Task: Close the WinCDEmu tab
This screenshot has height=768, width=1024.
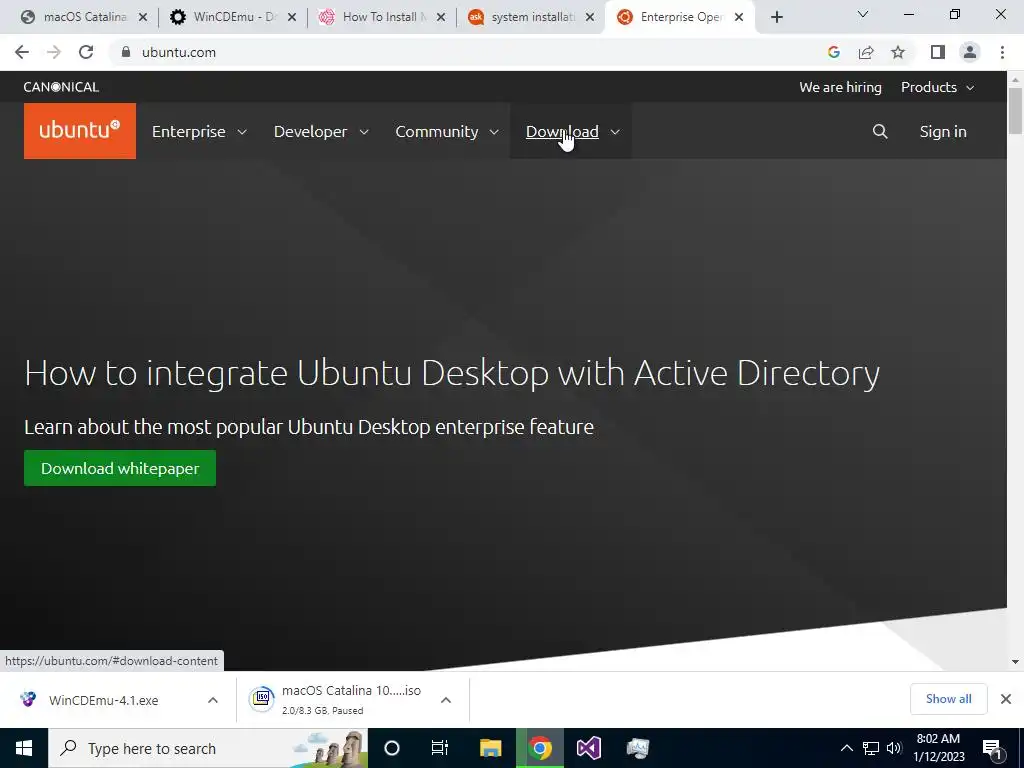Action: [292, 17]
